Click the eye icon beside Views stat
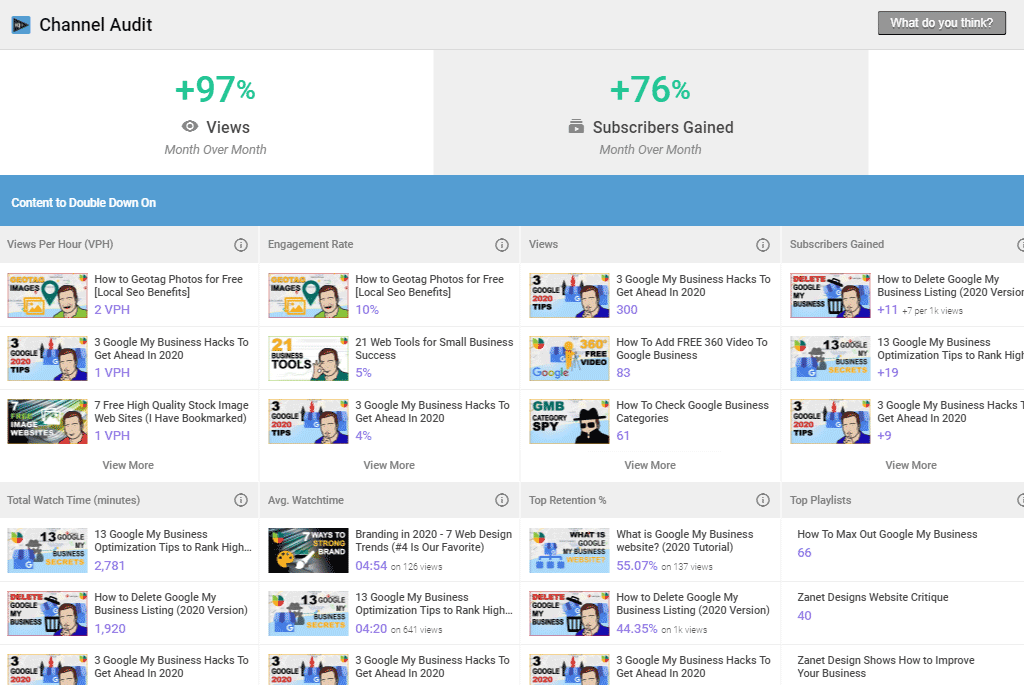Image resolution: width=1024 pixels, height=685 pixels. [x=190, y=127]
